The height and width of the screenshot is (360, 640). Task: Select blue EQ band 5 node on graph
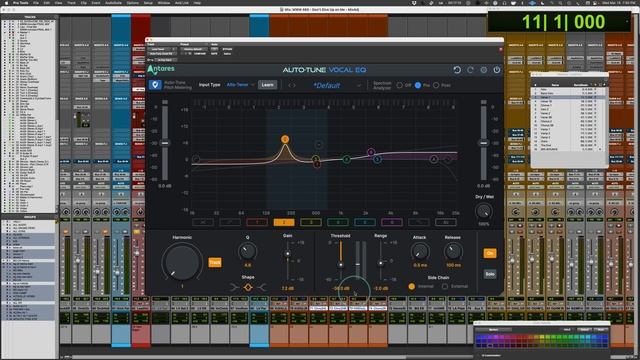click(x=377, y=160)
